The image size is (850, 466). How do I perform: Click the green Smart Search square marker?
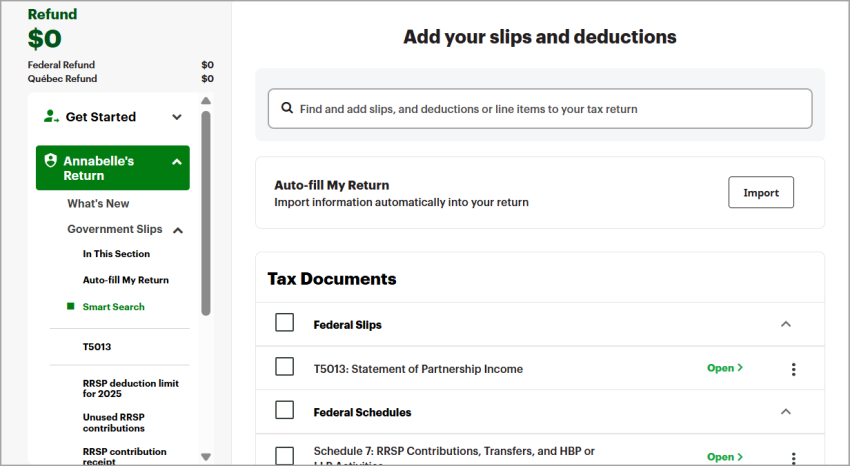(x=71, y=307)
